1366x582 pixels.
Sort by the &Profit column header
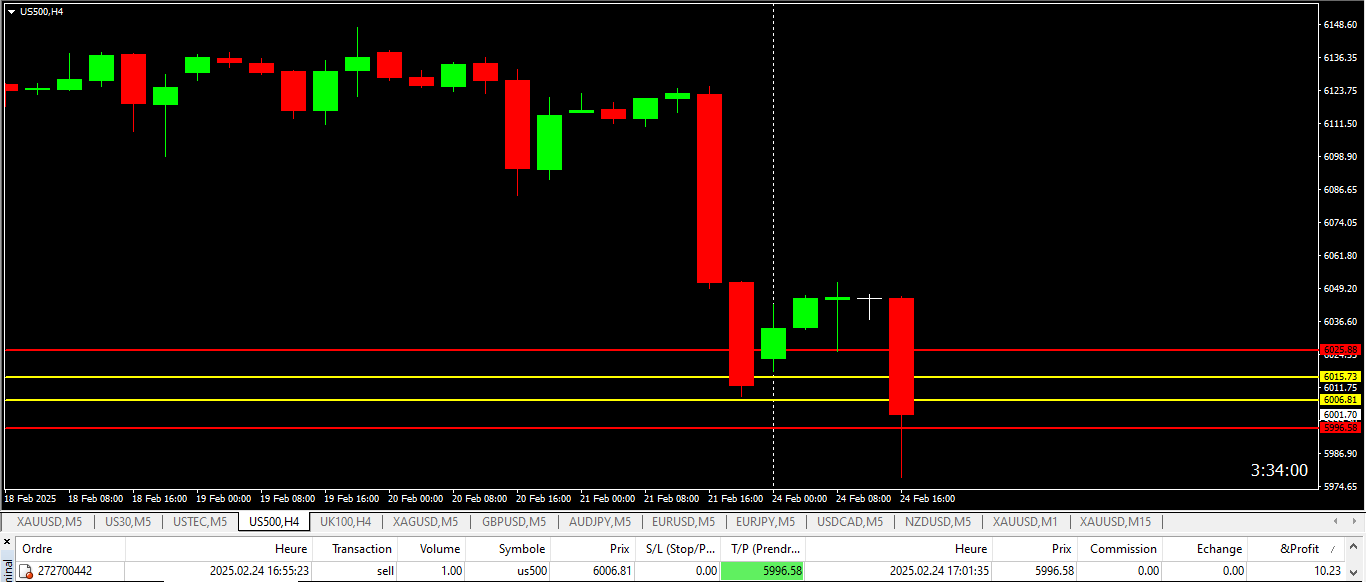pyautogui.click(x=1298, y=548)
